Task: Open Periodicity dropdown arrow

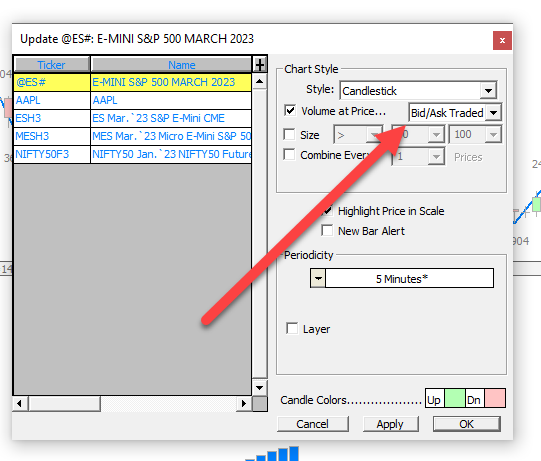Action: (x=318, y=278)
